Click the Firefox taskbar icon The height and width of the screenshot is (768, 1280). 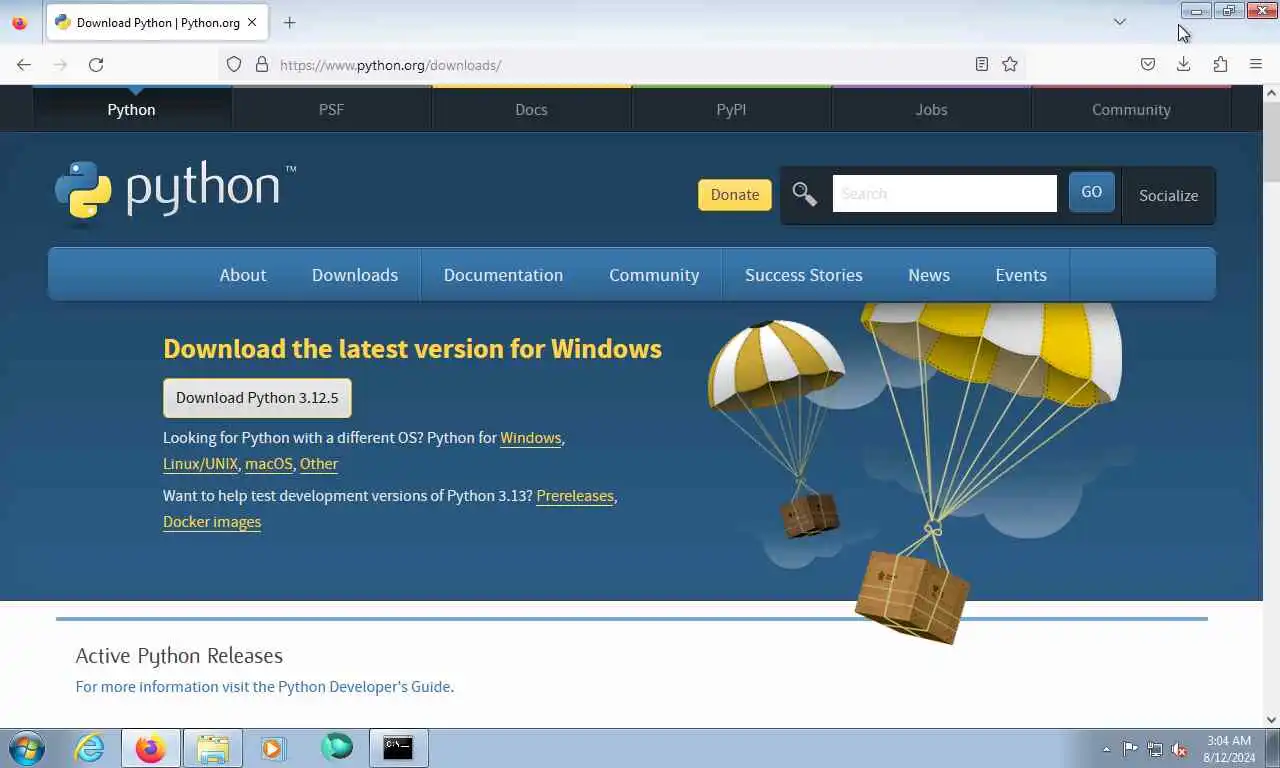[x=151, y=748]
